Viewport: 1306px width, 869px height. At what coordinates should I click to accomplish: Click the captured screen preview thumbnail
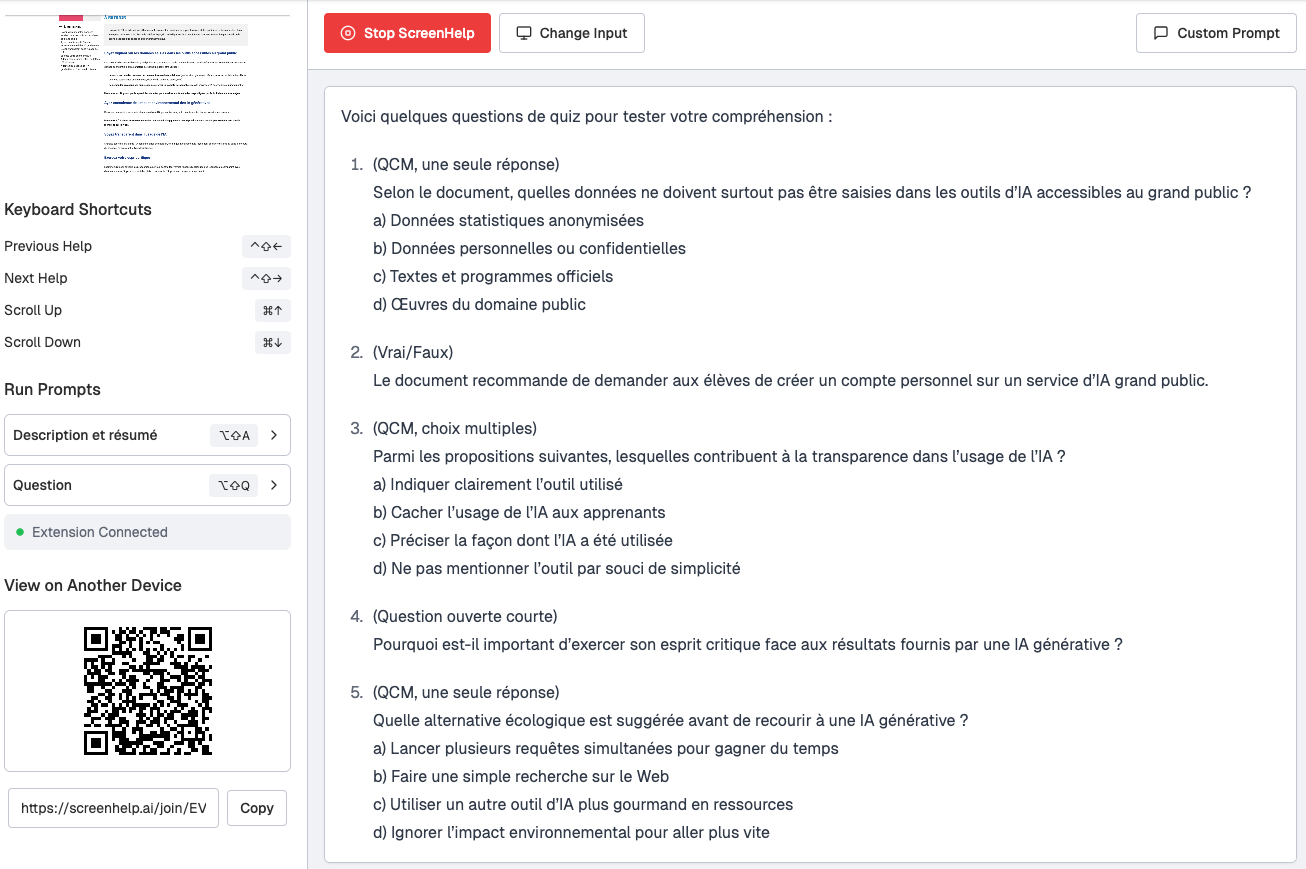click(x=150, y=95)
